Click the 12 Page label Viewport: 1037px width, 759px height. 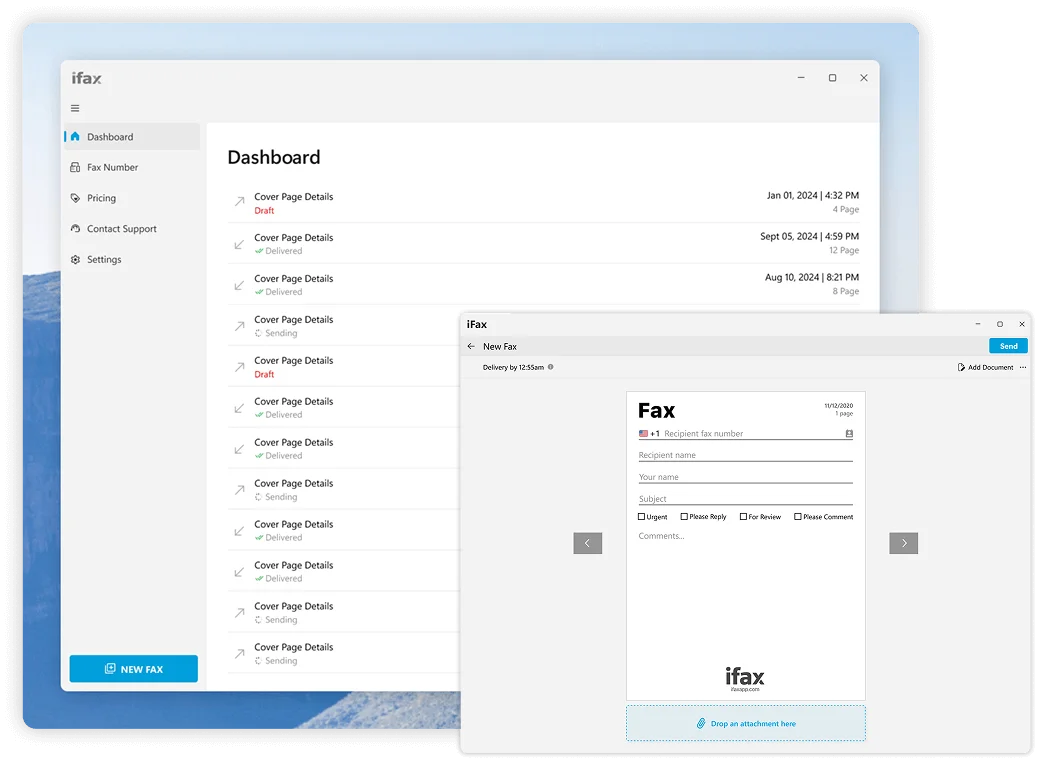844,251
